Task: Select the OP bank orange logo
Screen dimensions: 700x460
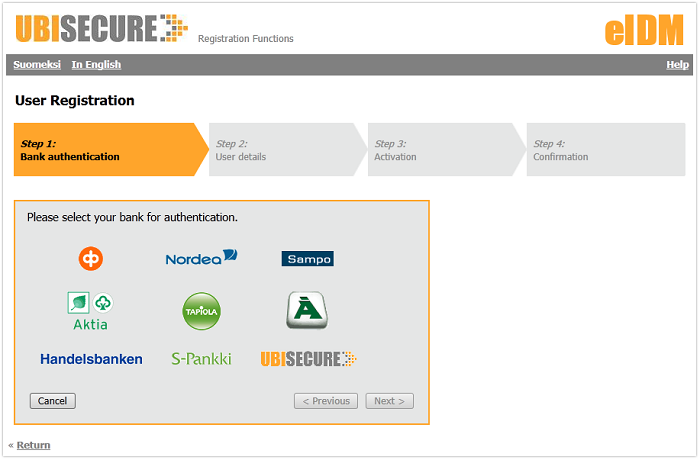Action: pyautogui.click(x=91, y=259)
